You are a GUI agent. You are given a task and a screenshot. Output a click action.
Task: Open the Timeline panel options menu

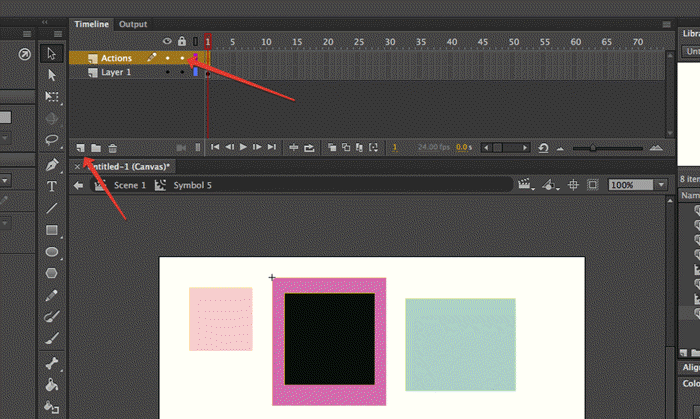666,23
